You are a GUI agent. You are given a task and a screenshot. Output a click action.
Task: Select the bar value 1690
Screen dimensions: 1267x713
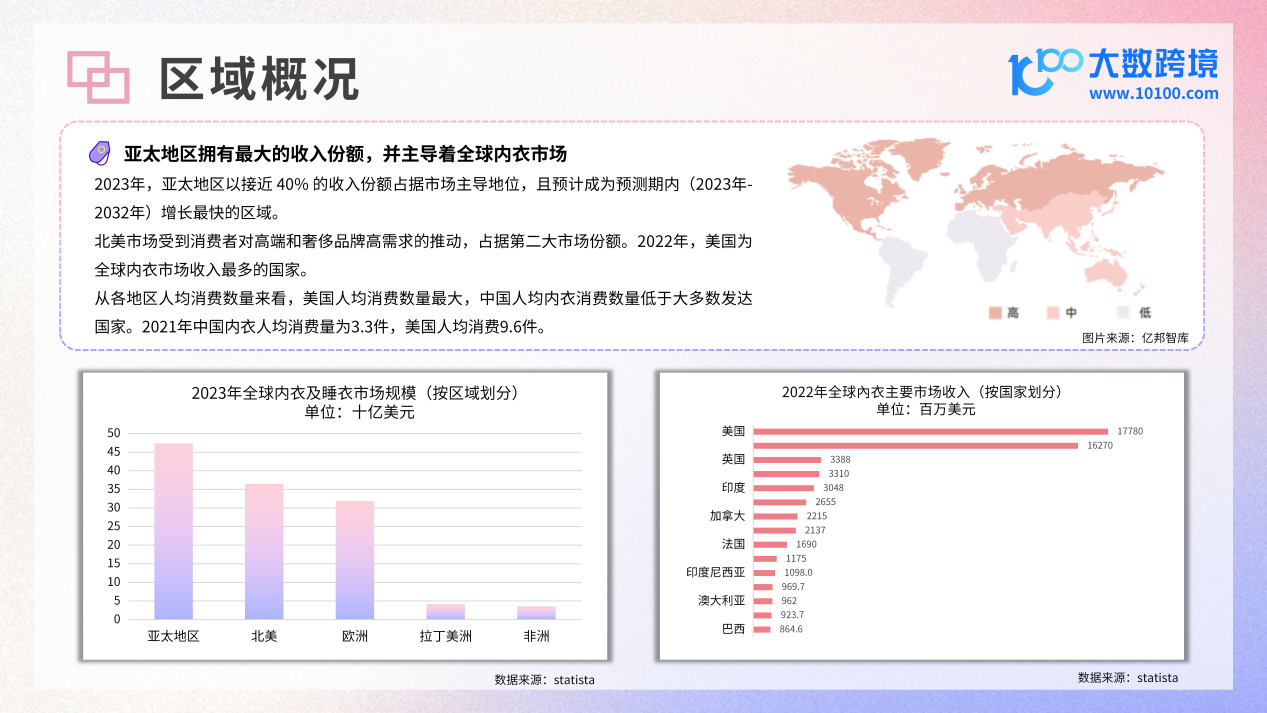[x=806, y=544]
